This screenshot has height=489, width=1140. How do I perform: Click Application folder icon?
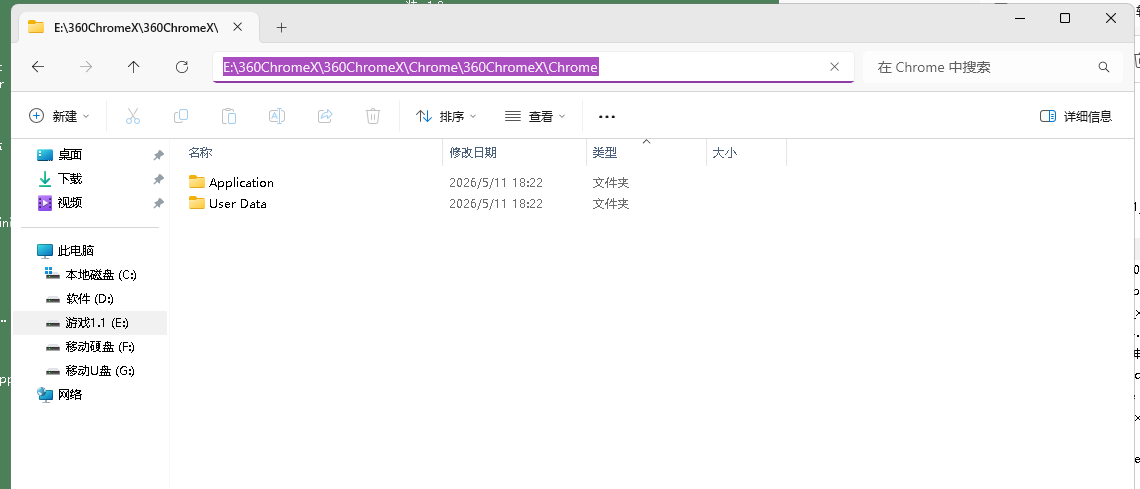196,182
